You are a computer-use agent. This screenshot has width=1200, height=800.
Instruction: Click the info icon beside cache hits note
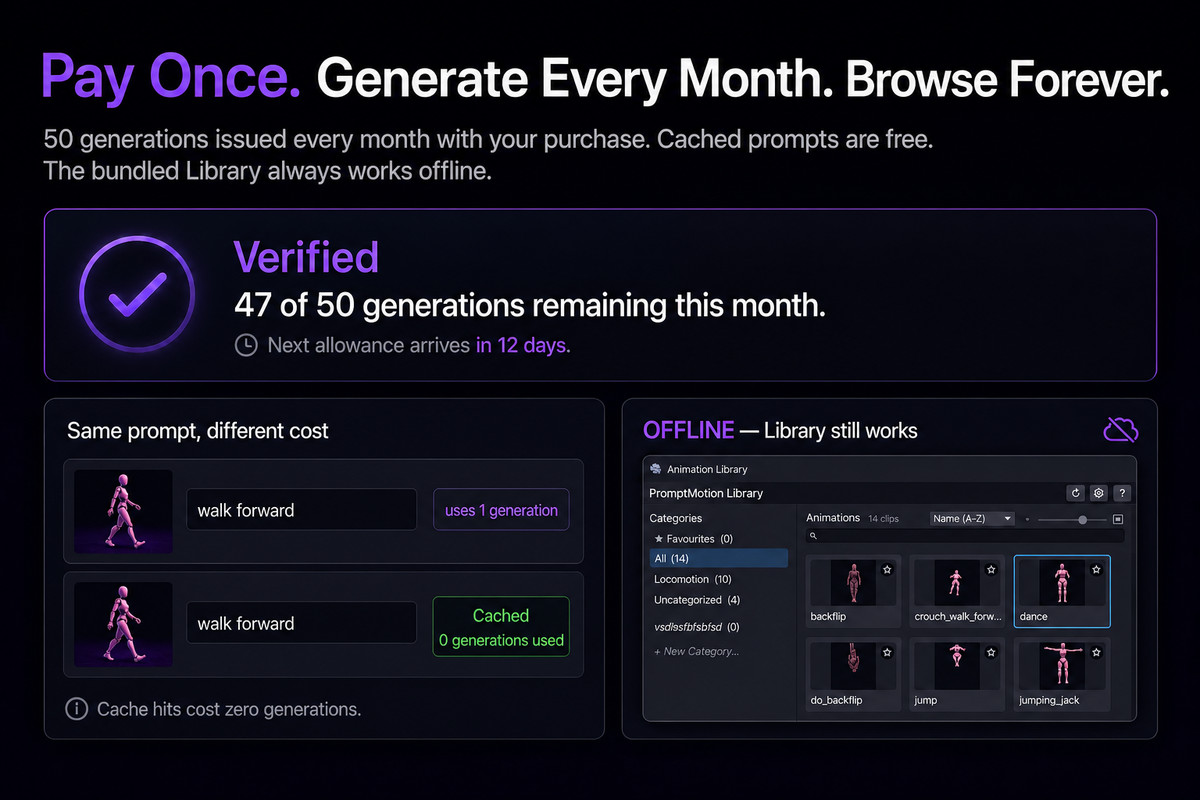point(76,709)
